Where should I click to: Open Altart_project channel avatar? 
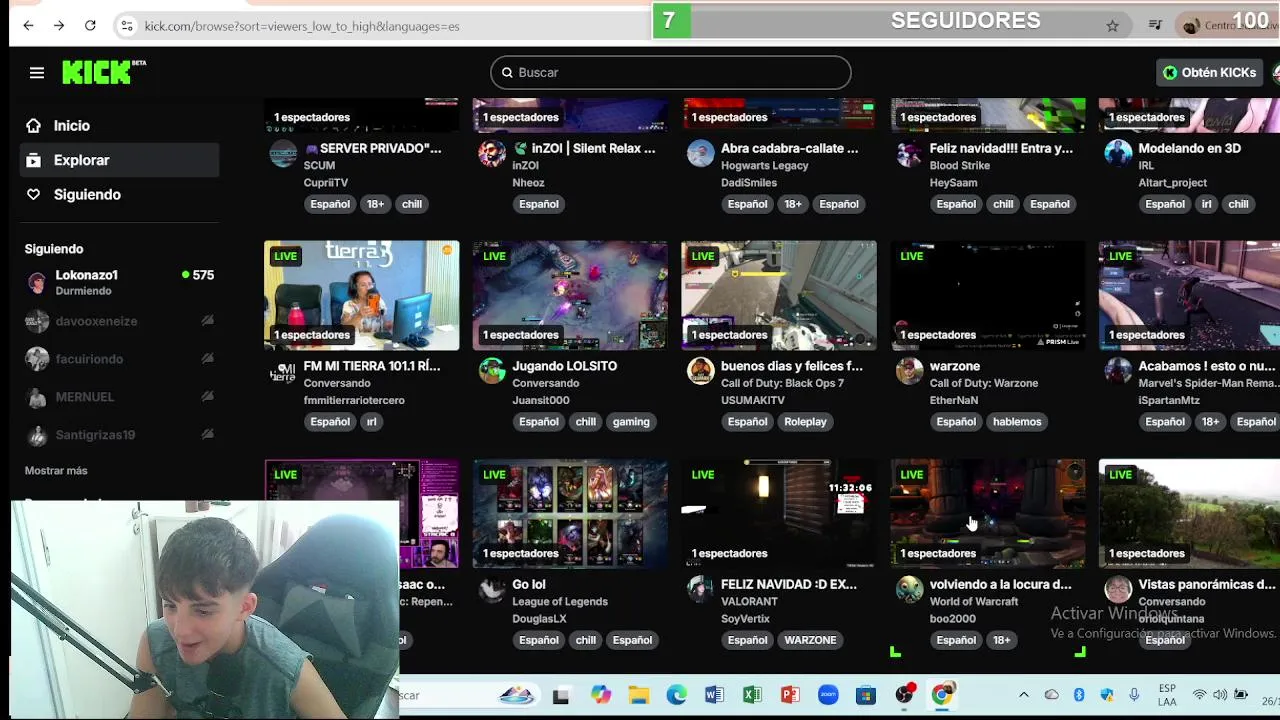[x=1118, y=154]
